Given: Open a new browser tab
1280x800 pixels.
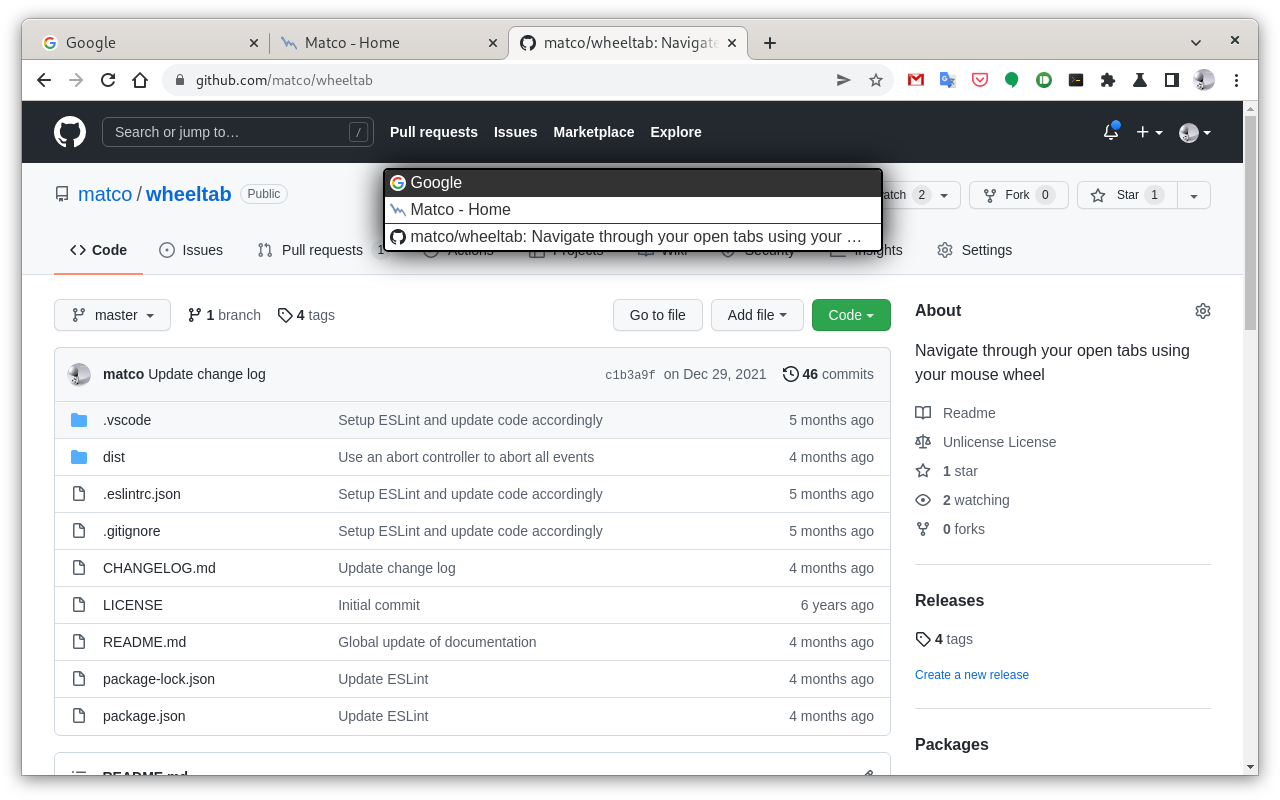Looking at the screenshot, I should coord(770,43).
